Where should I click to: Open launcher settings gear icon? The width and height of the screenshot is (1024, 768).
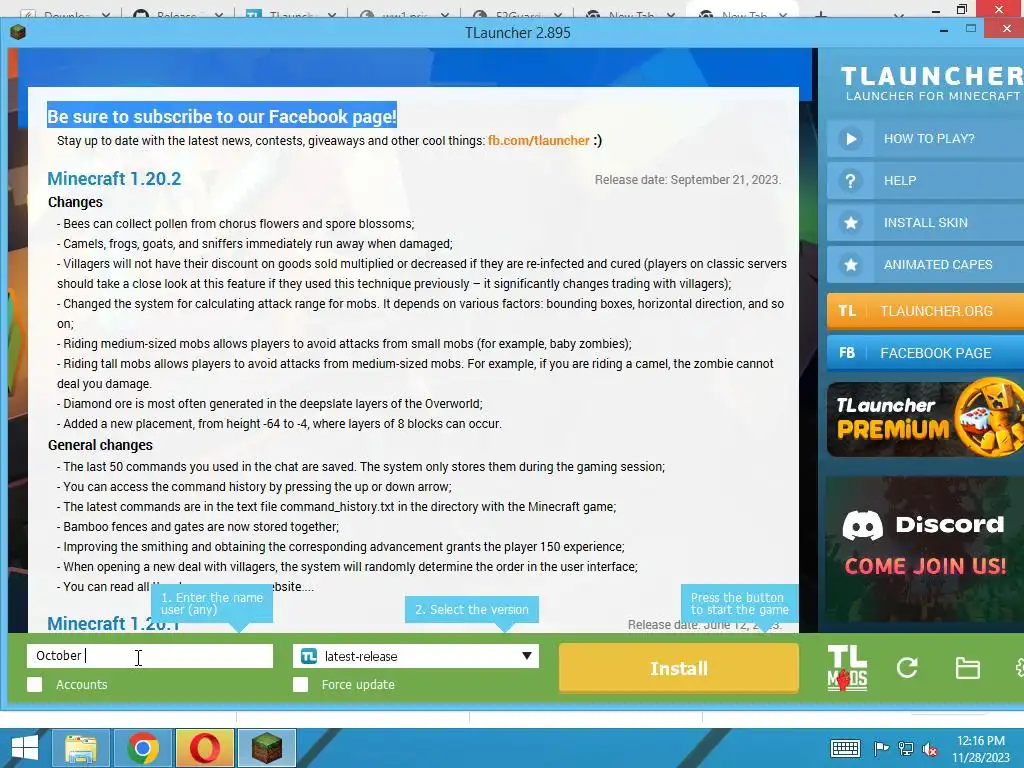pyautogui.click(x=1019, y=667)
